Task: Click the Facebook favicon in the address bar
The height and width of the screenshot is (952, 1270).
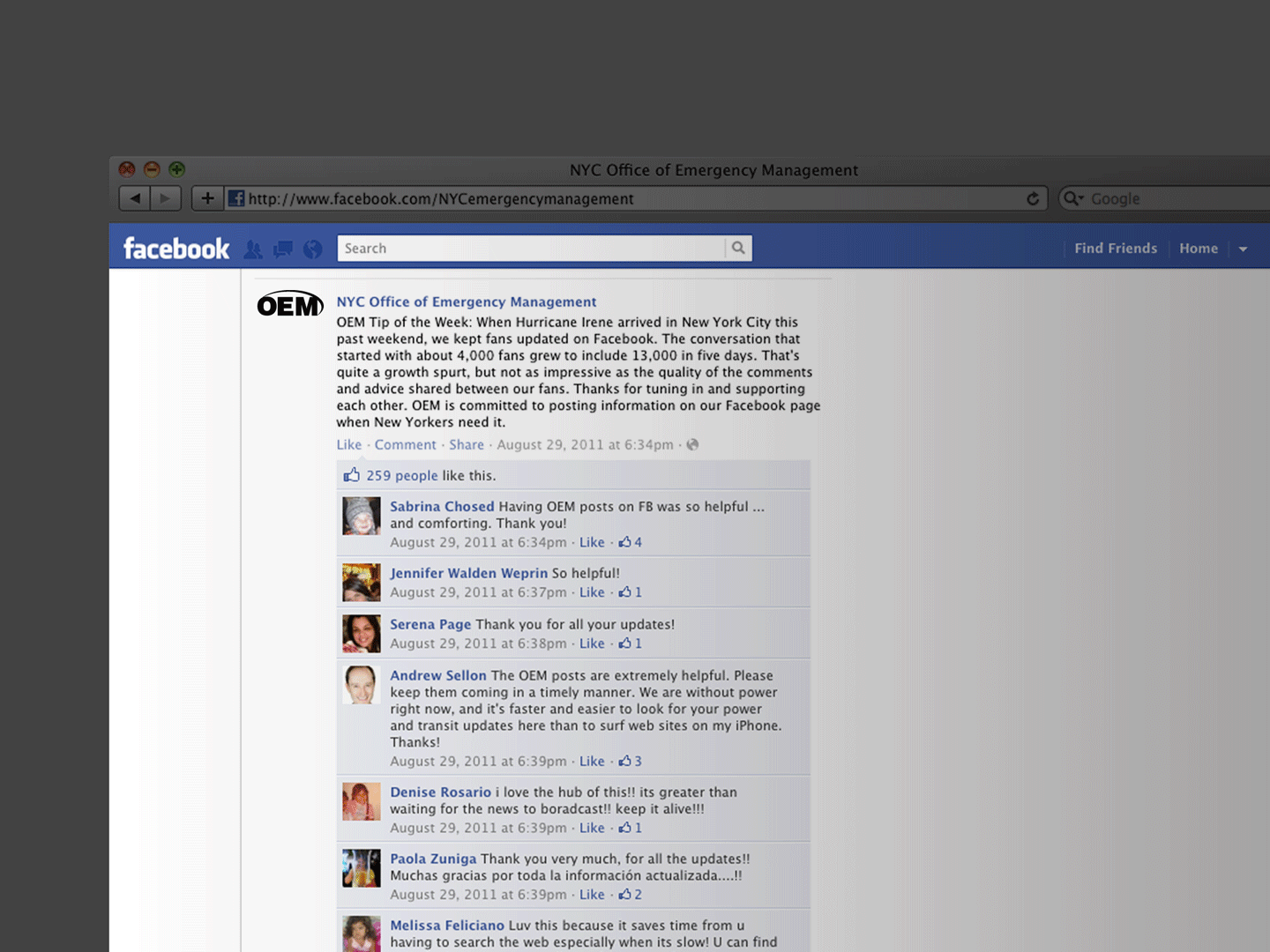Action: (236, 198)
